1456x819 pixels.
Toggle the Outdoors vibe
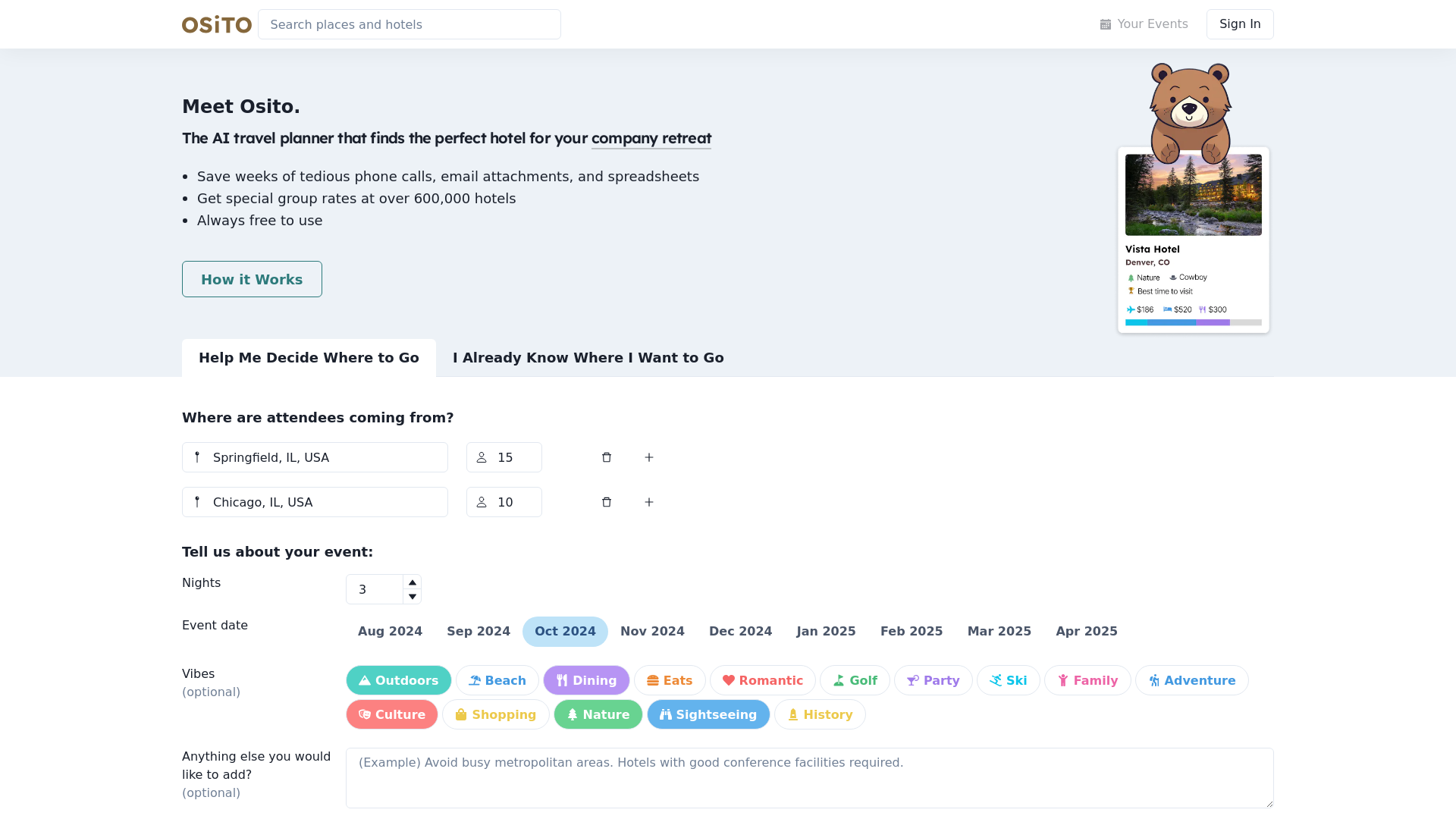[x=399, y=680]
